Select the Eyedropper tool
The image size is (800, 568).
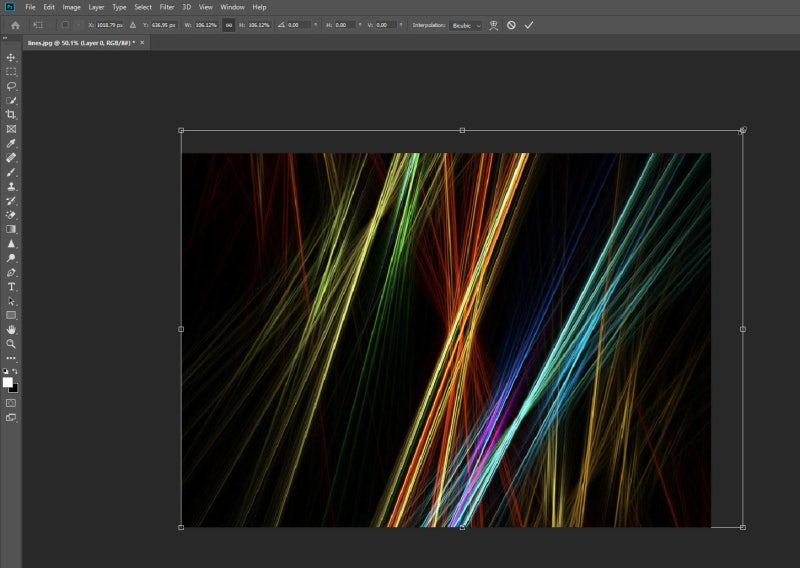tap(11, 143)
